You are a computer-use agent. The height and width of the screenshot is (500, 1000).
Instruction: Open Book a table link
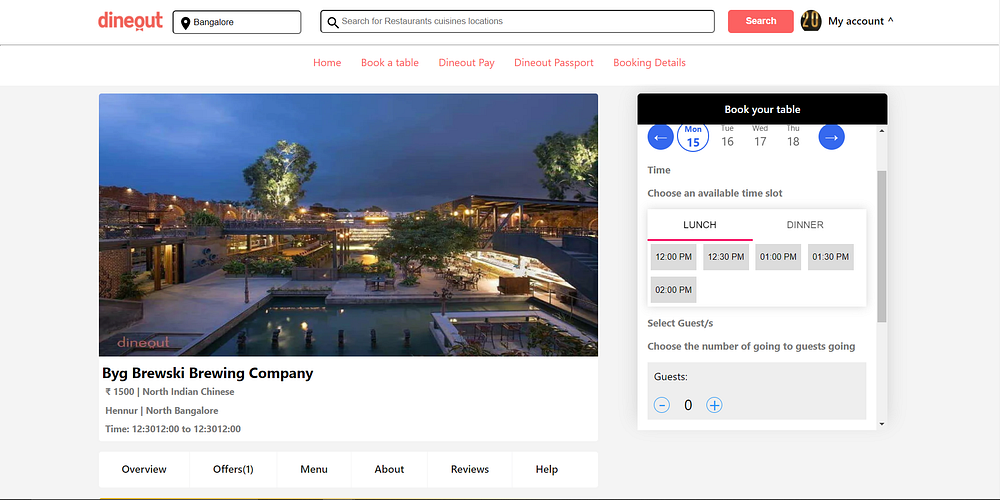pyautogui.click(x=390, y=62)
